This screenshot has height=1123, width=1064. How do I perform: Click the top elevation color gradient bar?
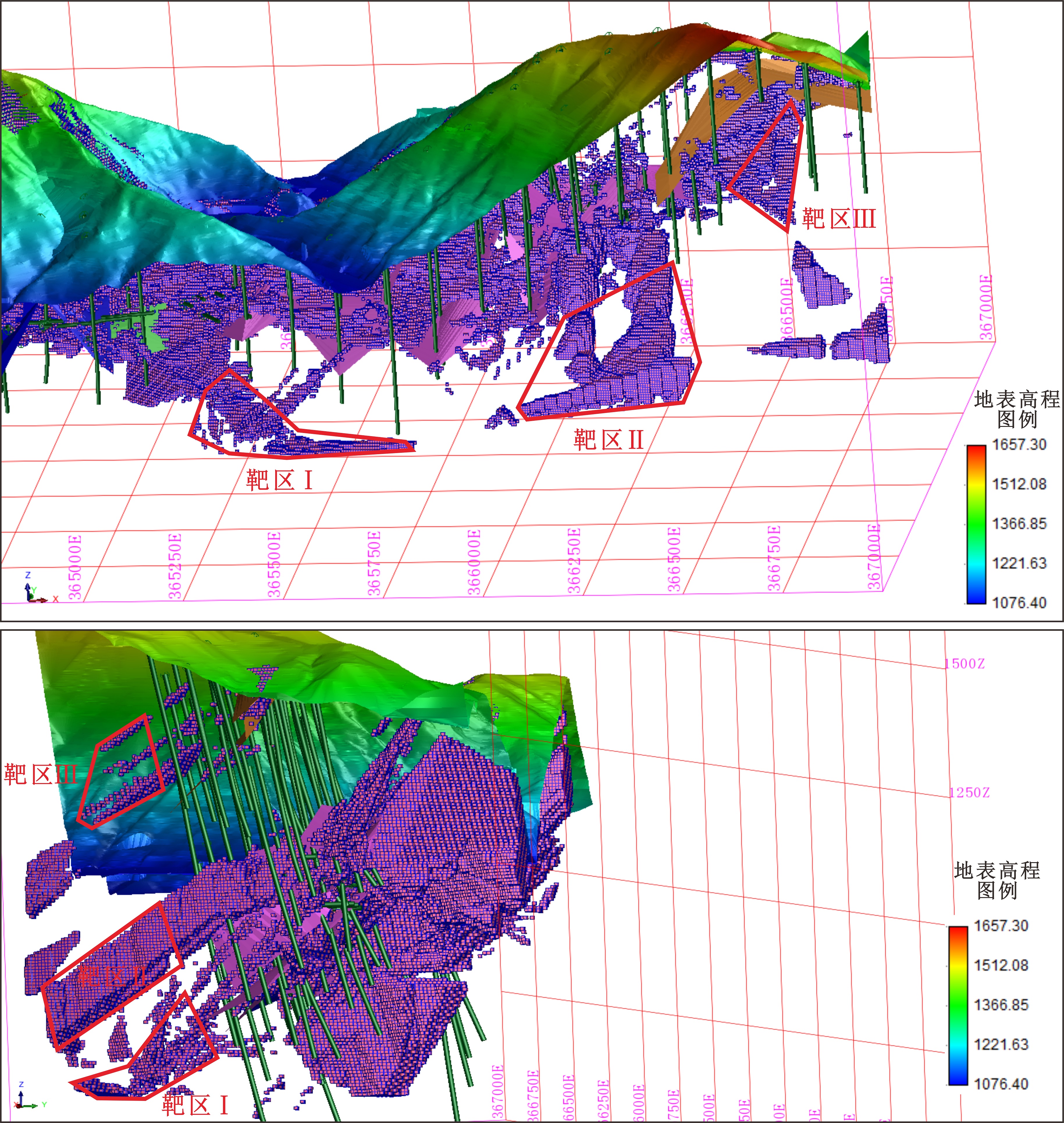(x=976, y=524)
